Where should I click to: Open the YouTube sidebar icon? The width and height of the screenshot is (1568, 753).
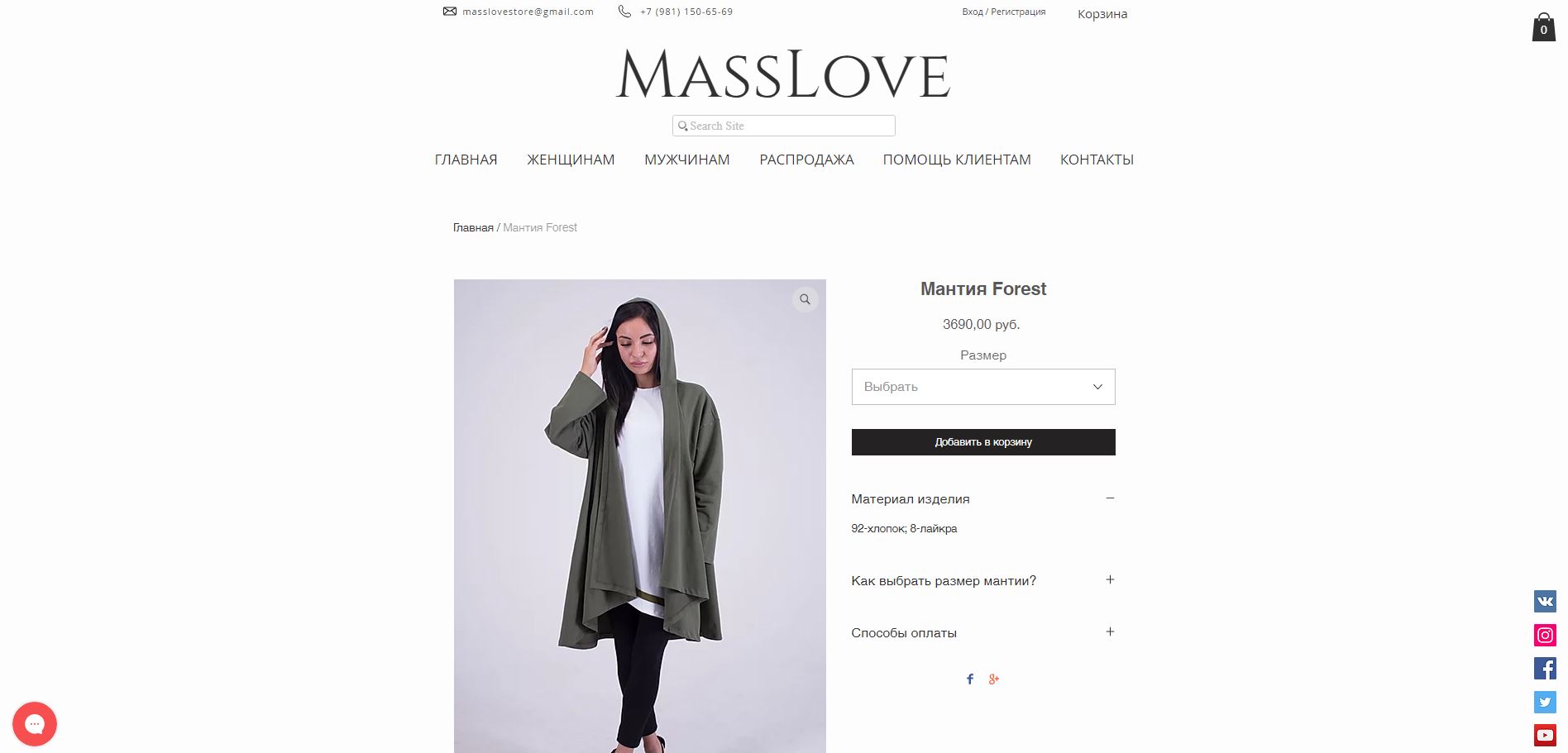click(x=1545, y=735)
